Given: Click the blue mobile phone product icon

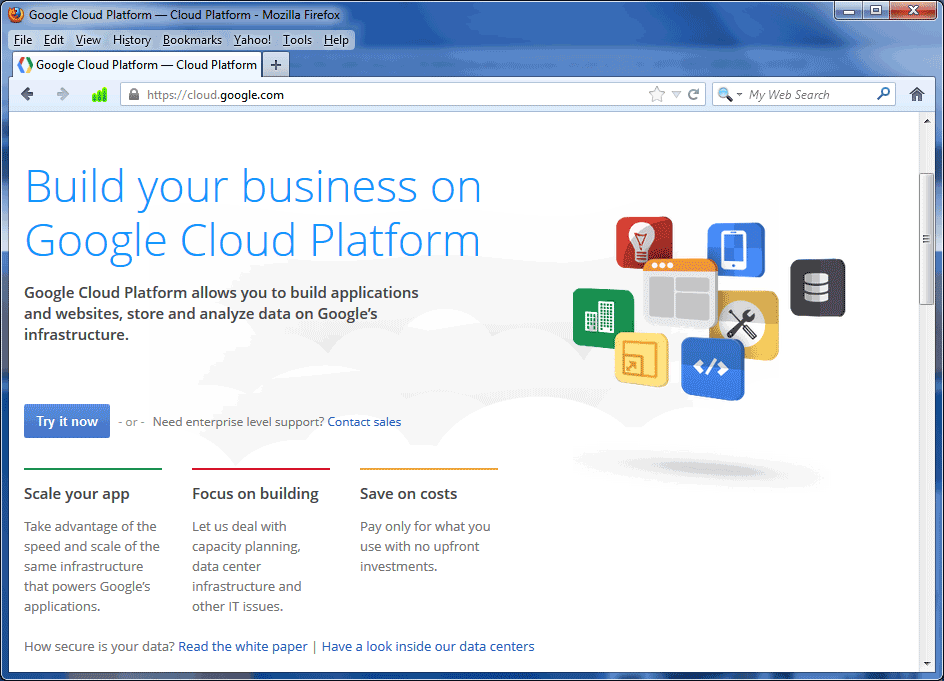Looking at the screenshot, I should (736, 249).
